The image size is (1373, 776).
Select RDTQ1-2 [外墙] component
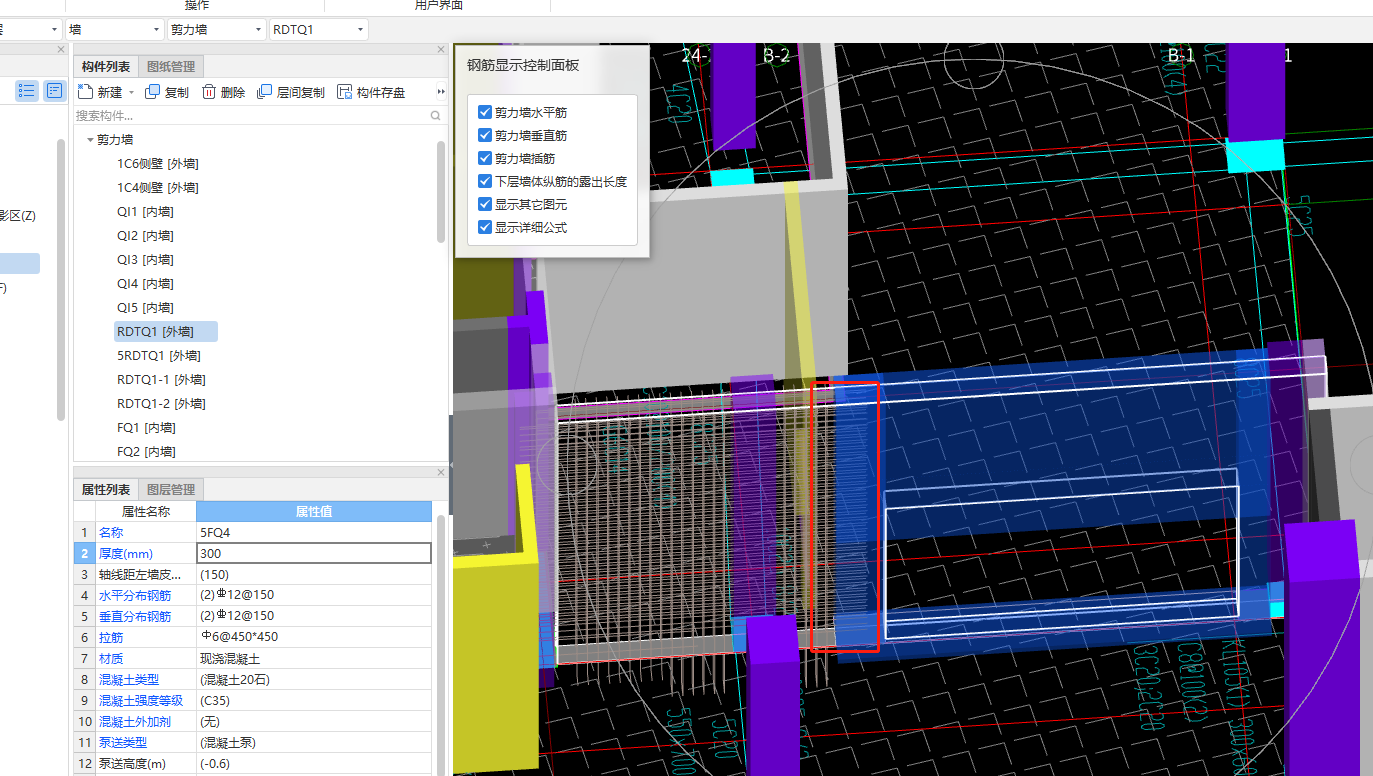coord(161,404)
